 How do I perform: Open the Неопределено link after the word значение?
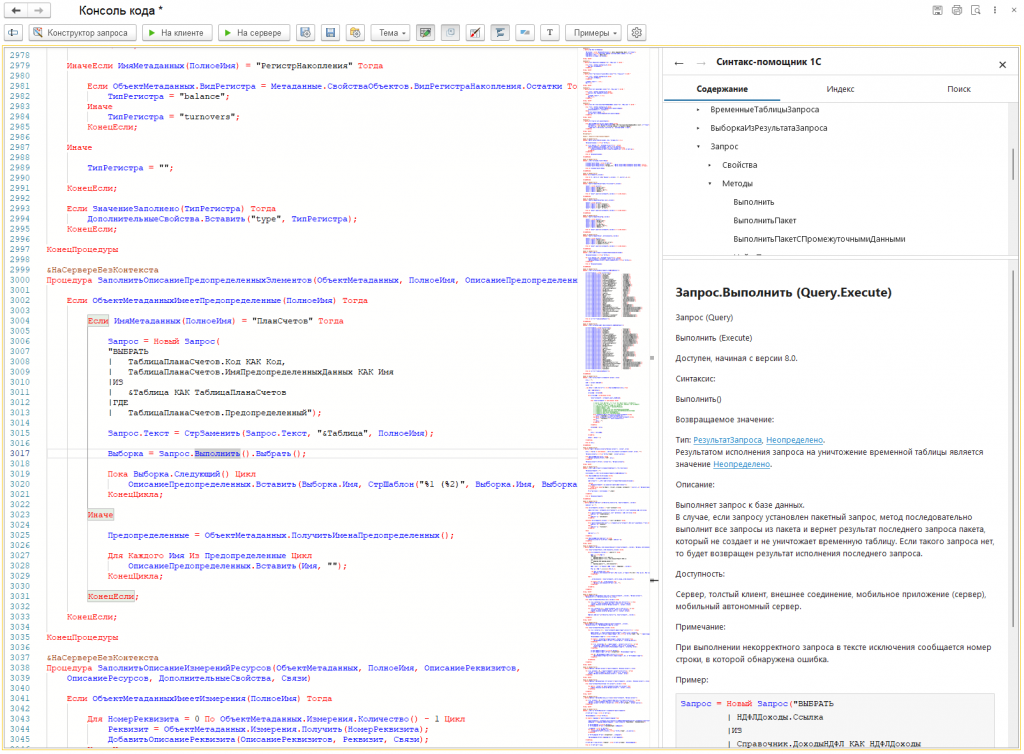coord(742,464)
